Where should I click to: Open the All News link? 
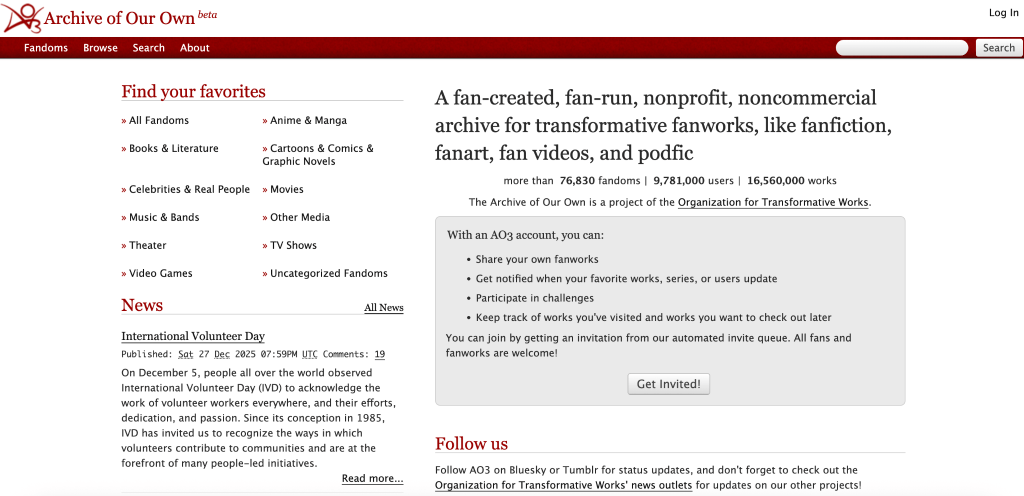pyautogui.click(x=383, y=308)
